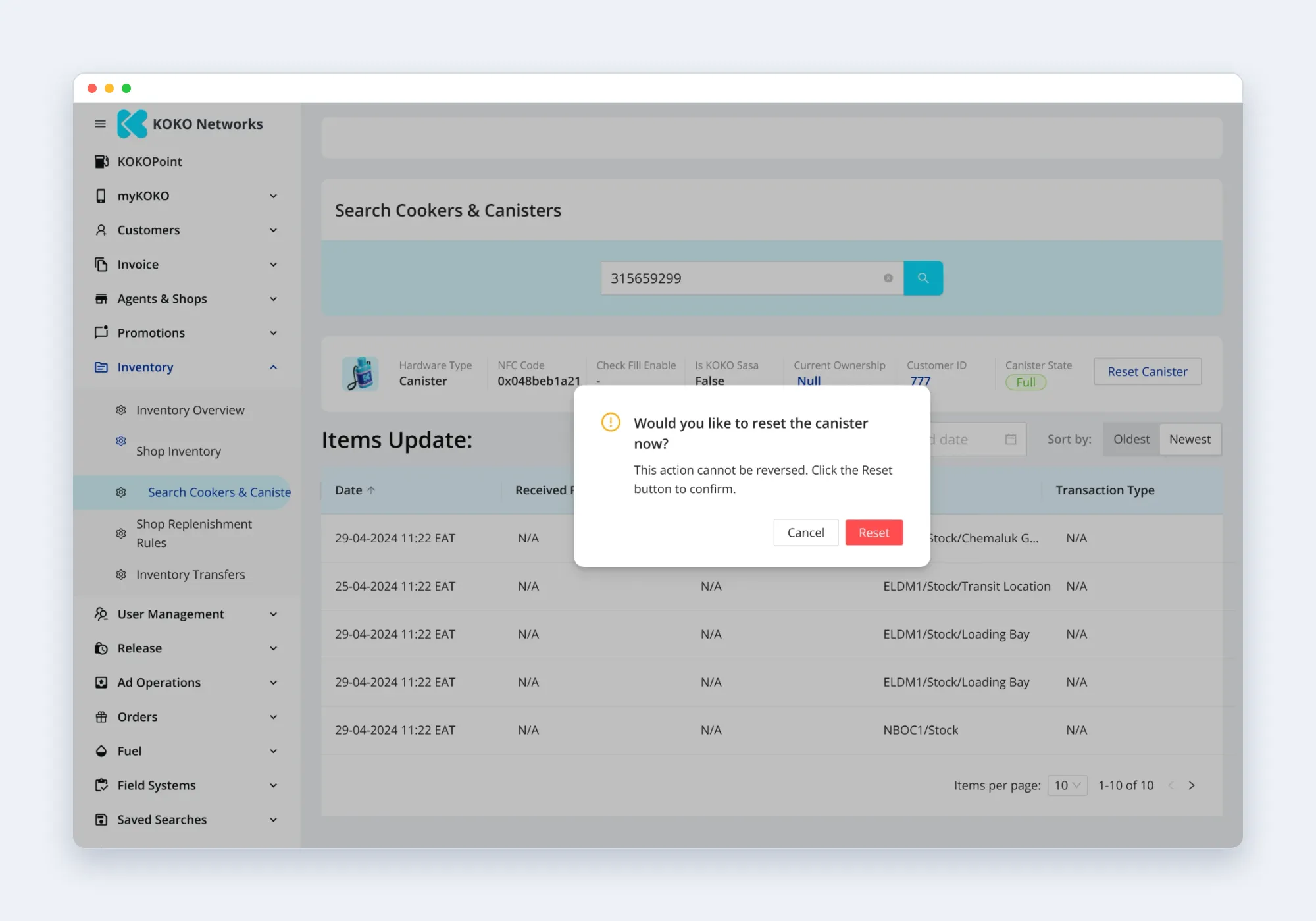This screenshot has height=921, width=1316.
Task: Open the Items per page dropdown
Action: tap(1067, 785)
